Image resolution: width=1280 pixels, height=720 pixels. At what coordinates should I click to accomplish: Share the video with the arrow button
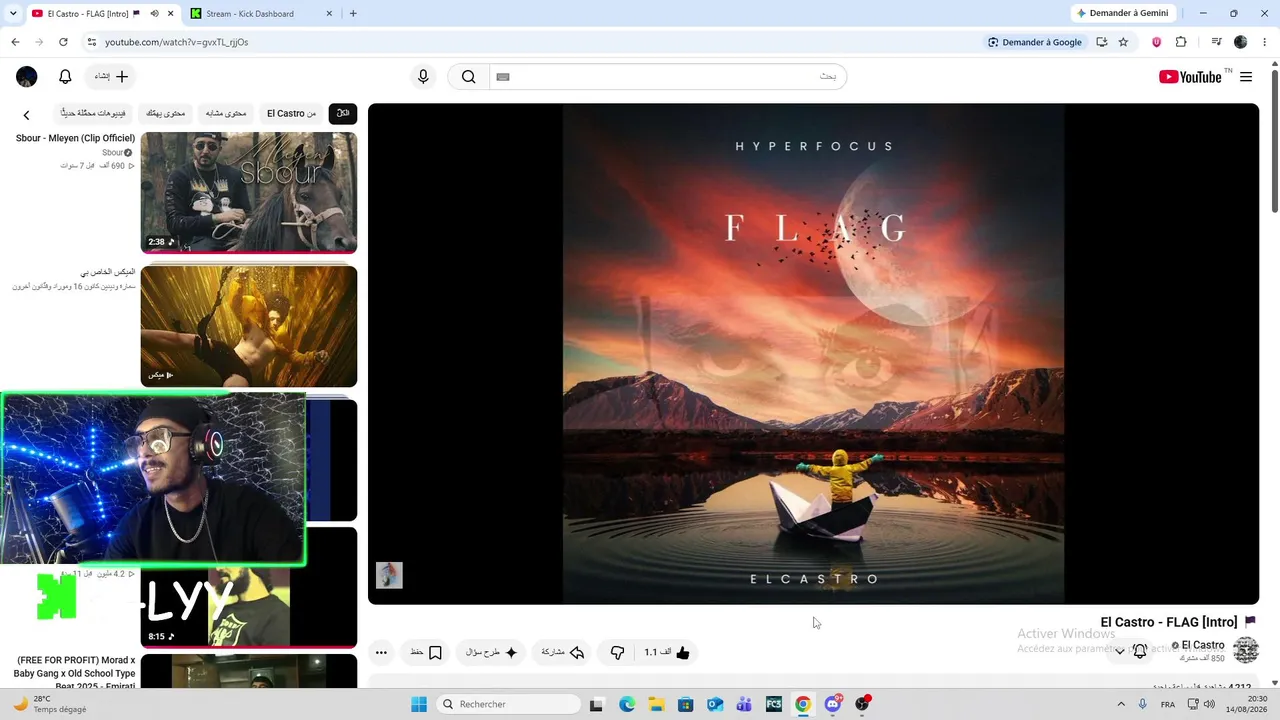point(562,653)
